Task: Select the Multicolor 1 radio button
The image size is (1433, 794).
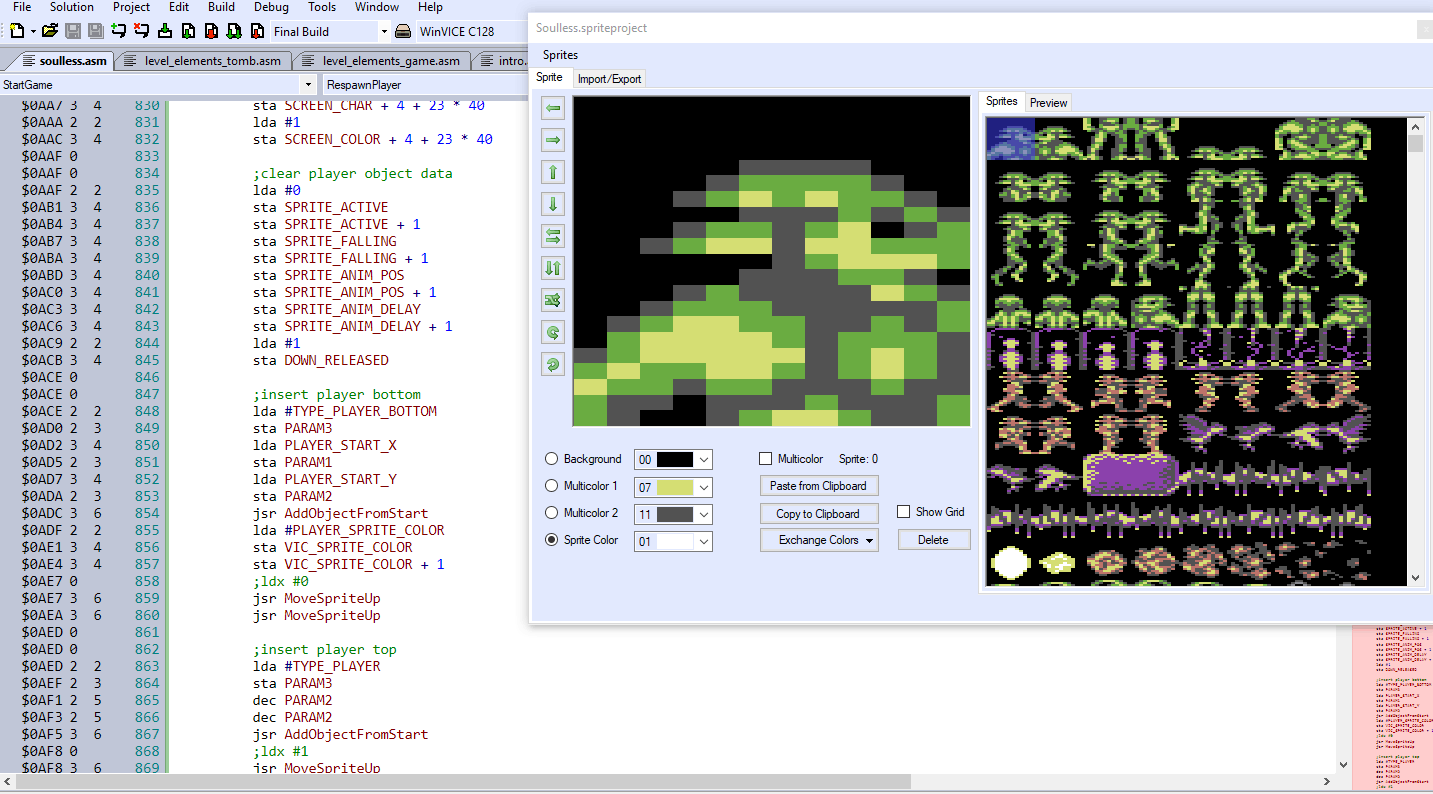Action: click(x=552, y=486)
